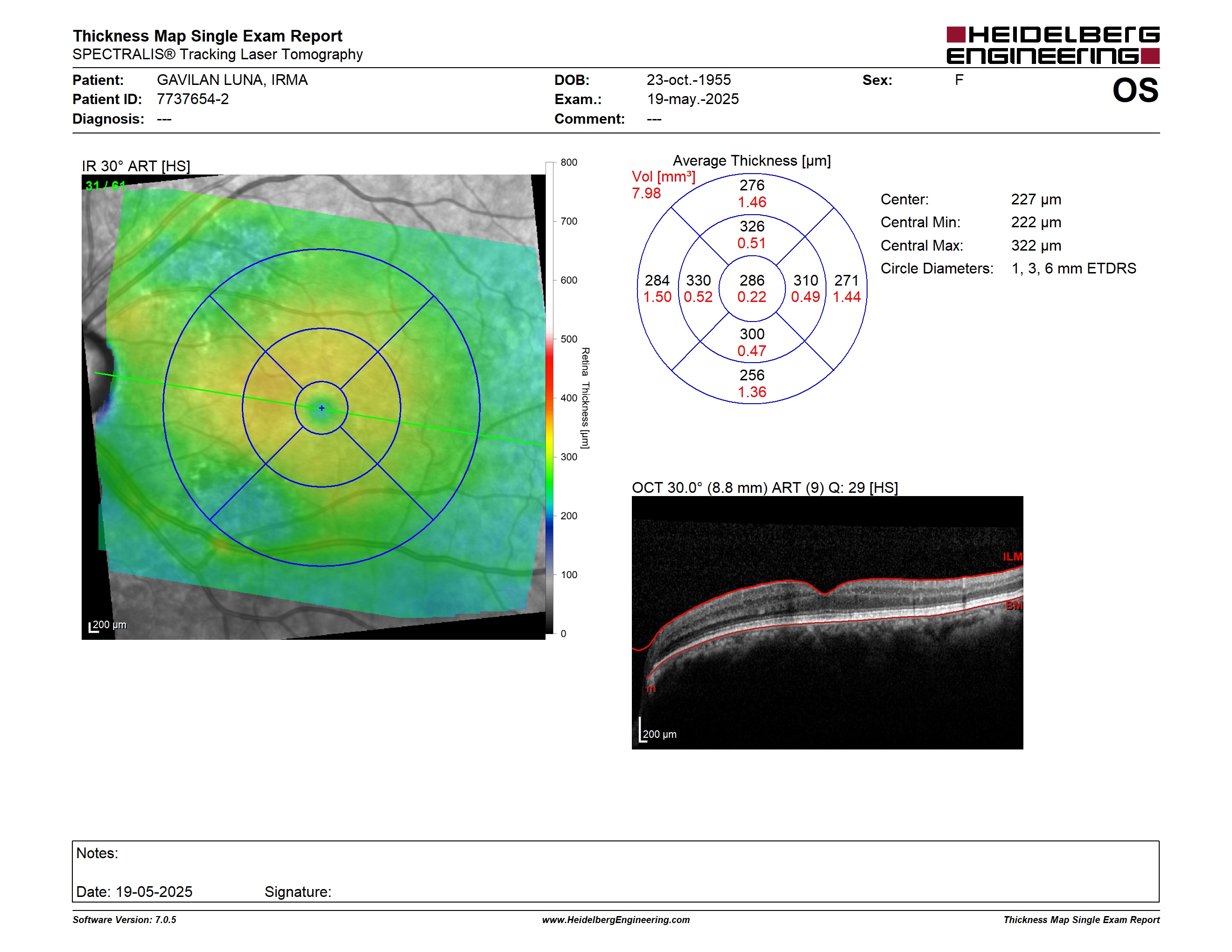Image resolution: width=1232 pixels, height=952 pixels.
Task: Click the Central Max value 322 µm
Action: (1036, 245)
